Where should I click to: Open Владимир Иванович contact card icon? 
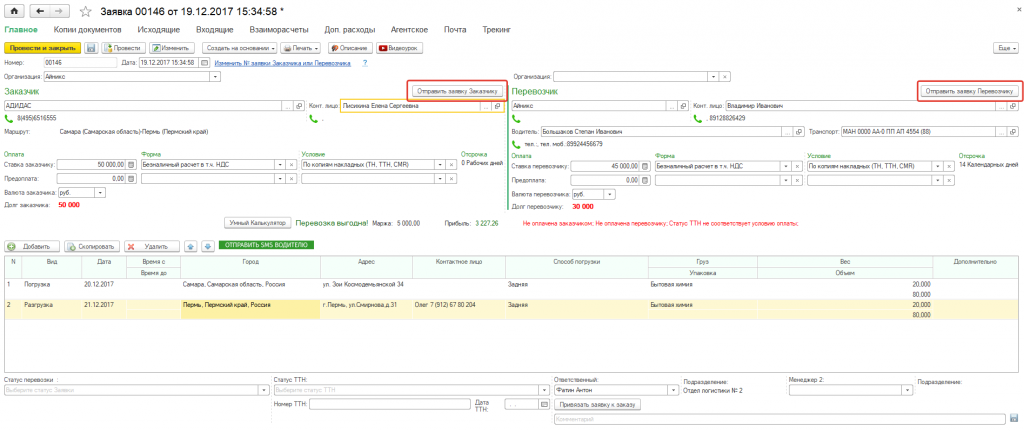[1014, 105]
